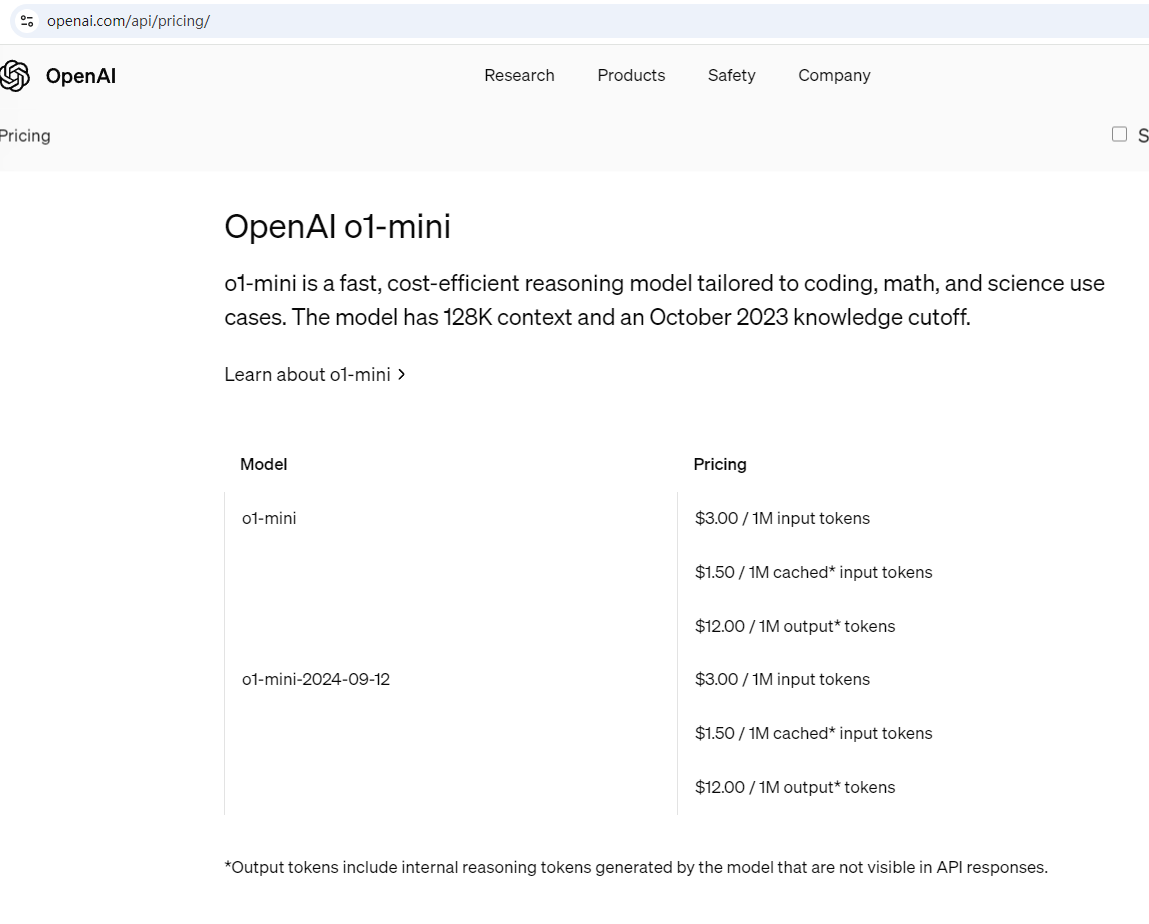Click the output tokens footnote text
The height and width of the screenshot is (924, 1149).
[x=636, y=868]
